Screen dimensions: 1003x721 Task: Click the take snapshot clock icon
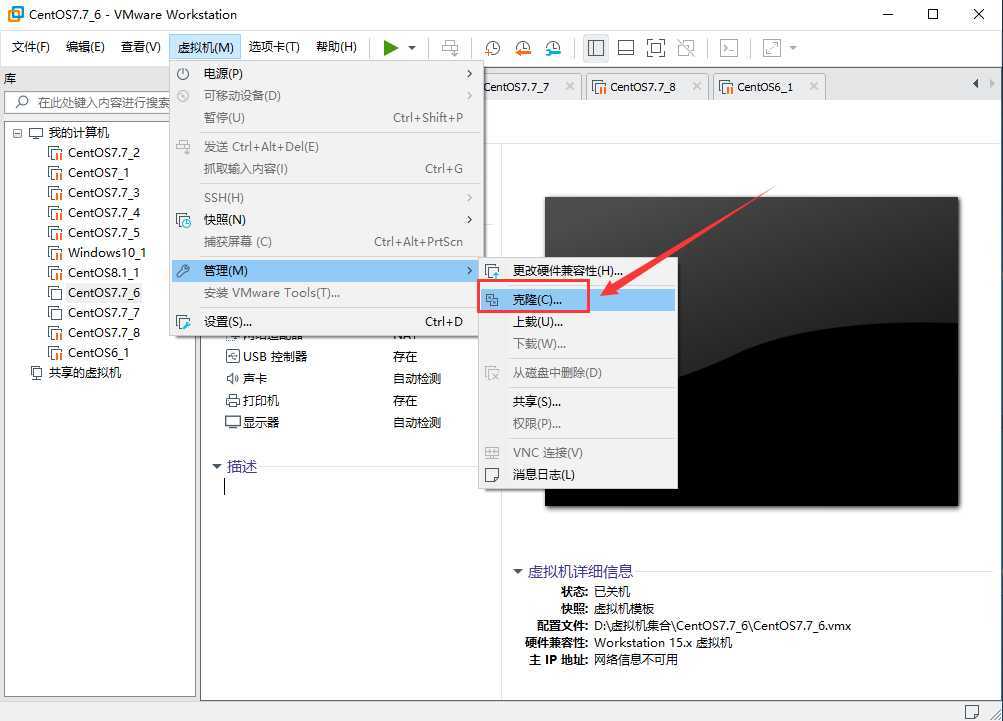[493, 48]
